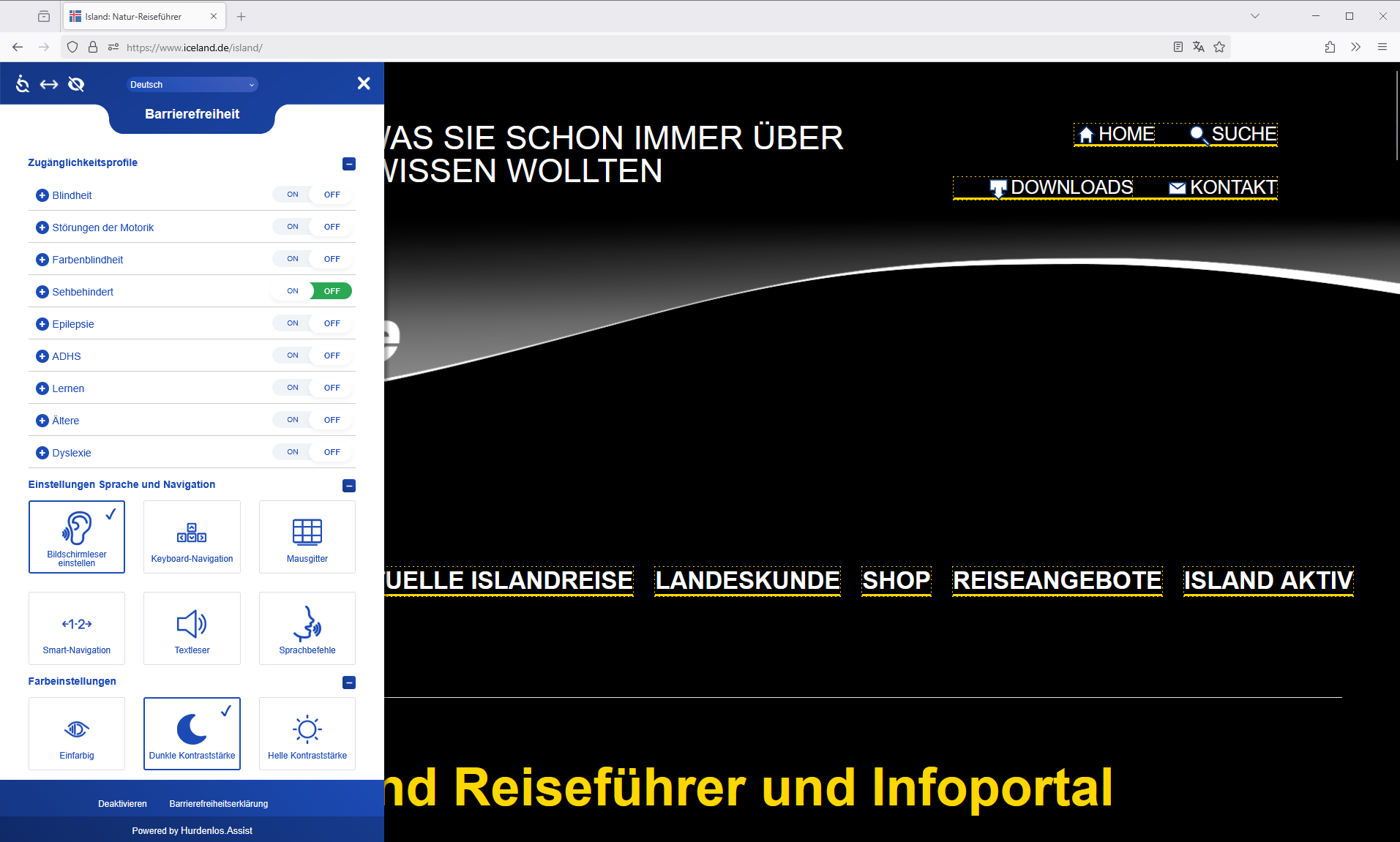Screen dimensions: 1400x842
Task: Open the LANDESKUNDE navigation menu
Action: (747, 580)
